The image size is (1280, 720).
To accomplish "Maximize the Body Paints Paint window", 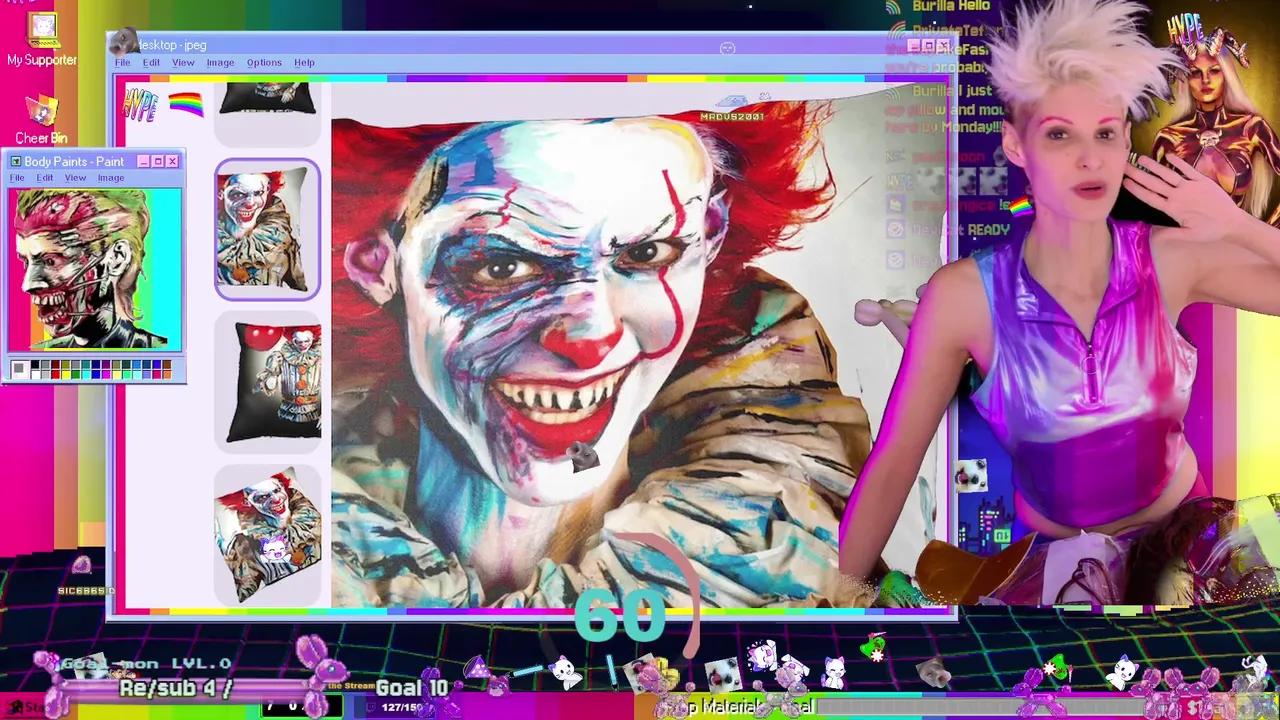I will click(x=157, y=161).
